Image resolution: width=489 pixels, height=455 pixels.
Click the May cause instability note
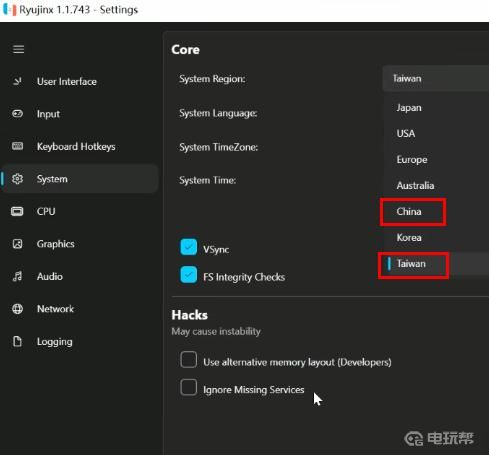tap(216, 331)
